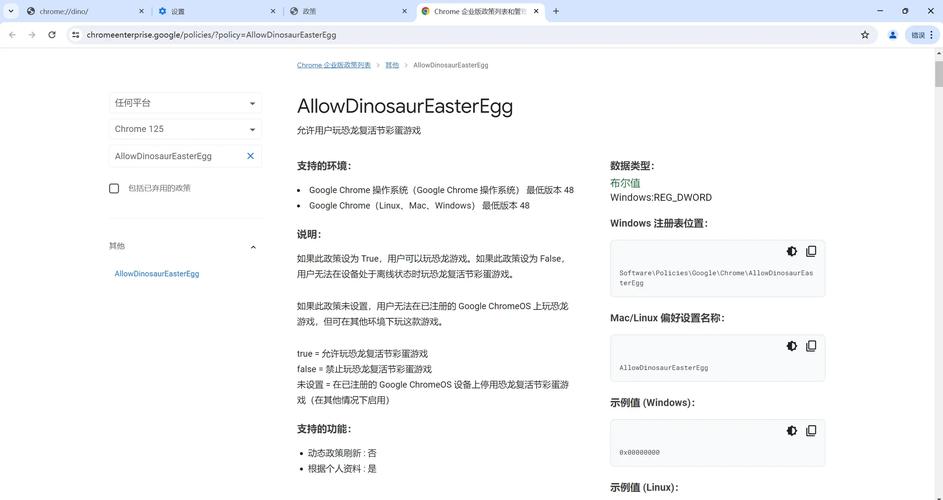Go back to the previous page
Screen dimensions: 943x500
pos(12,35)
